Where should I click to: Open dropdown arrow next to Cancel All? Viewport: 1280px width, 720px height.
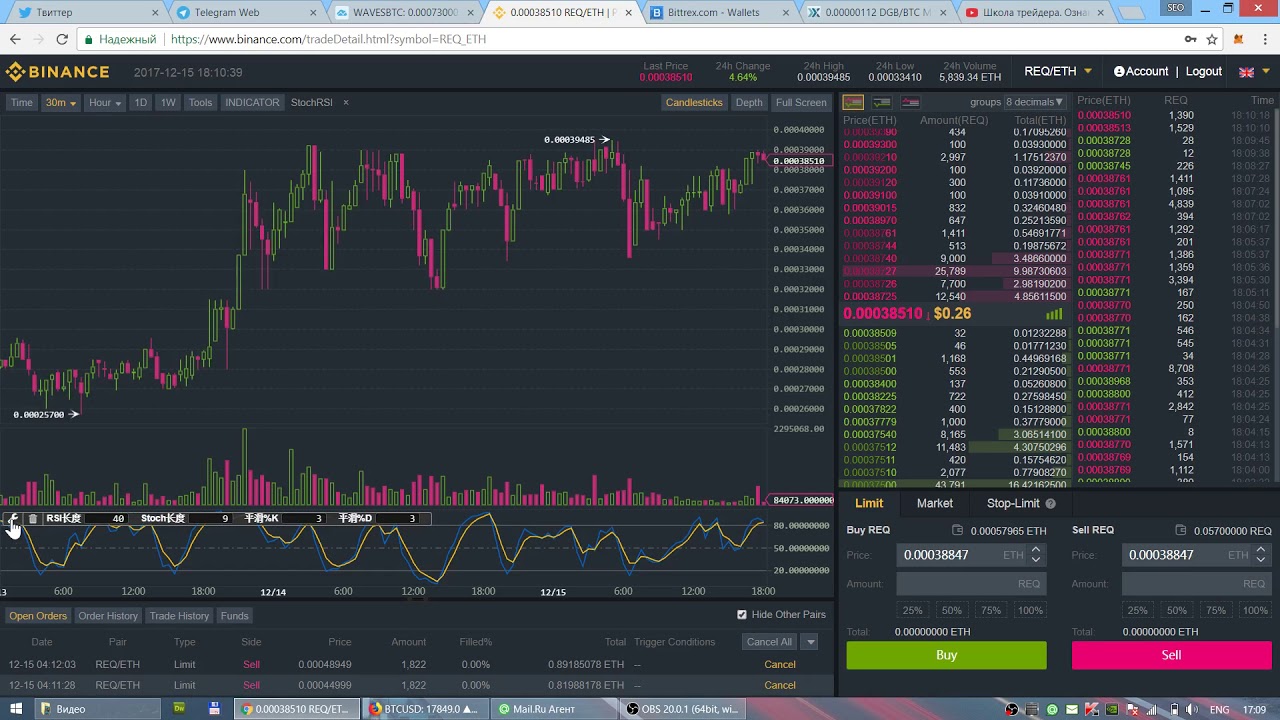pyautogui.click(x=810, y=642)
